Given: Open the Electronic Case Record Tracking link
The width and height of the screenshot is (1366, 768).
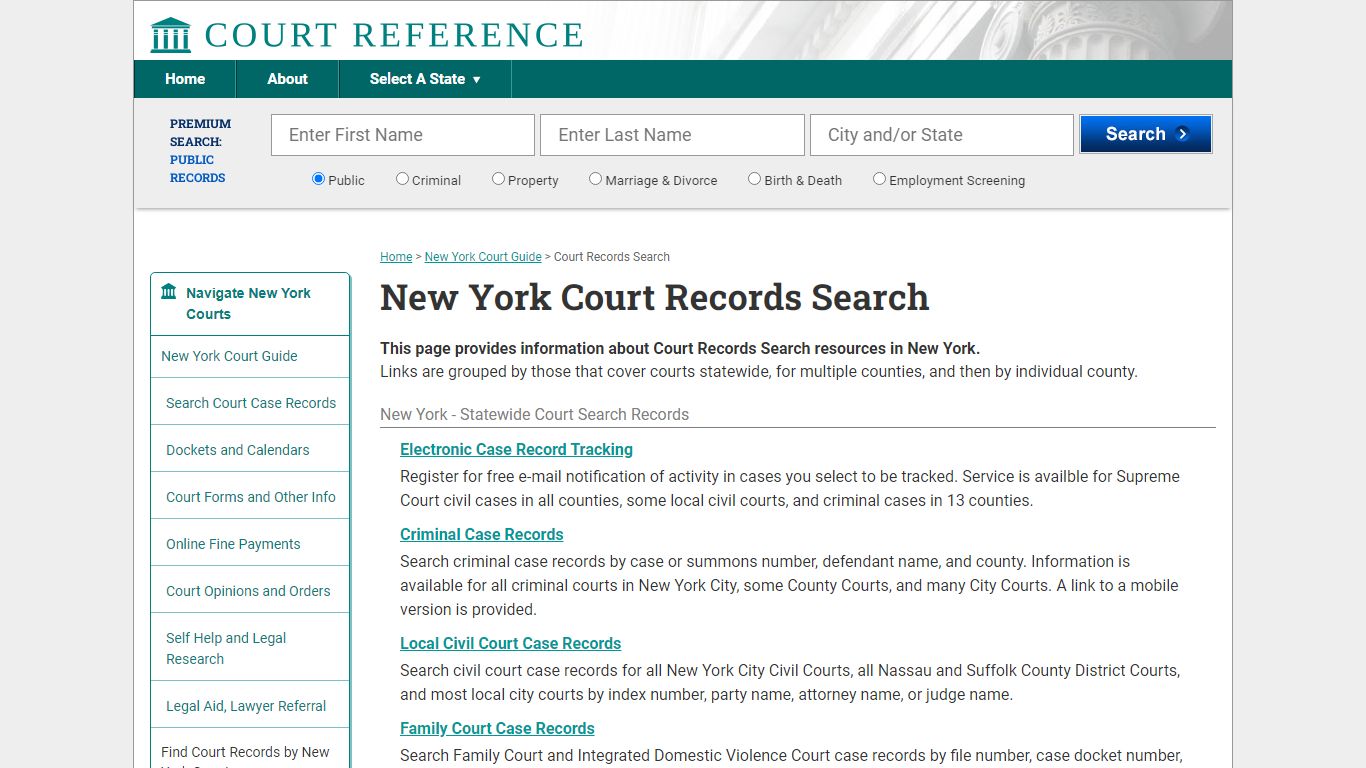Looking at the screenshot, I should [516, 449].
